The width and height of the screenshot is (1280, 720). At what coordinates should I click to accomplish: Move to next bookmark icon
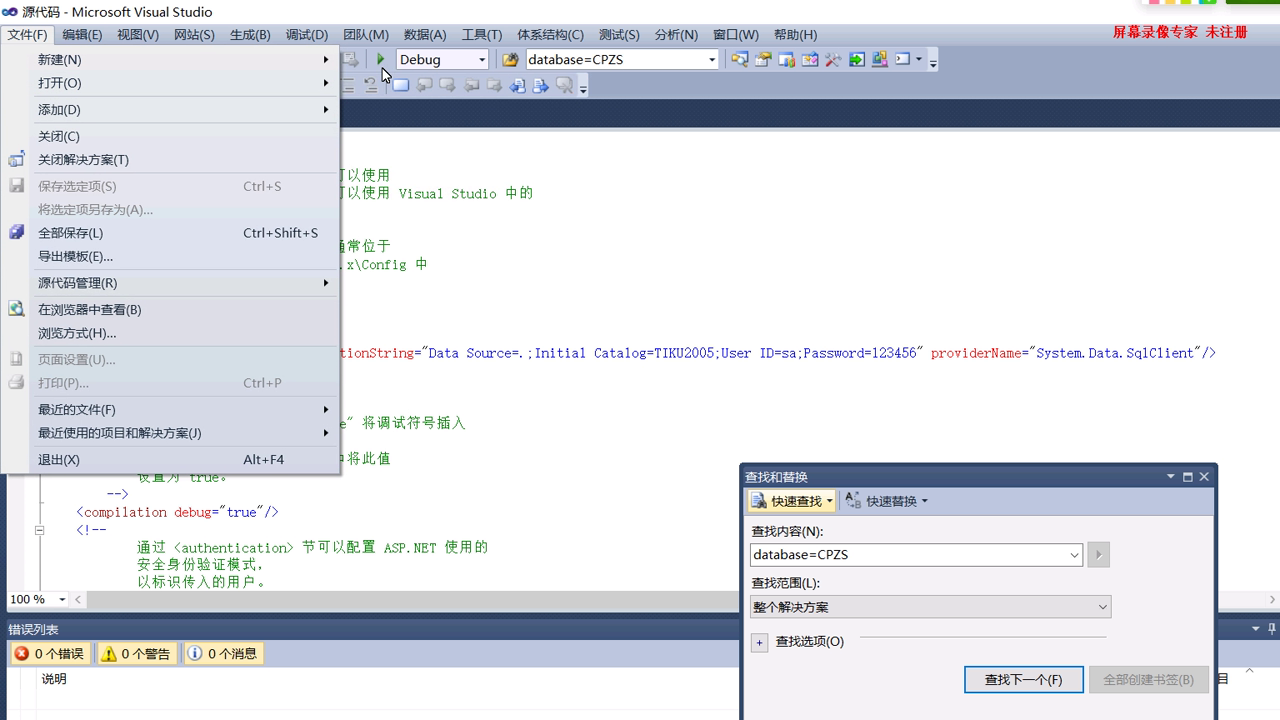coord(447,86)
